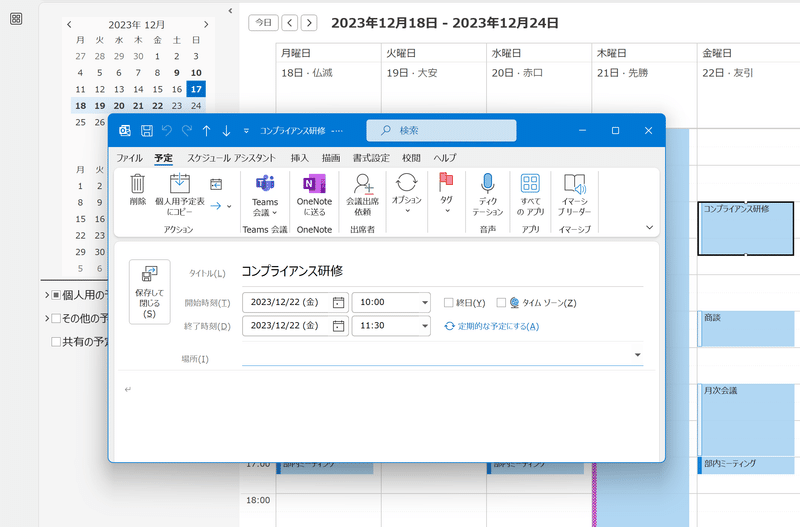800x527 pixels.
Task: Click the Undo icon in title bar
Action: point(167,131)
